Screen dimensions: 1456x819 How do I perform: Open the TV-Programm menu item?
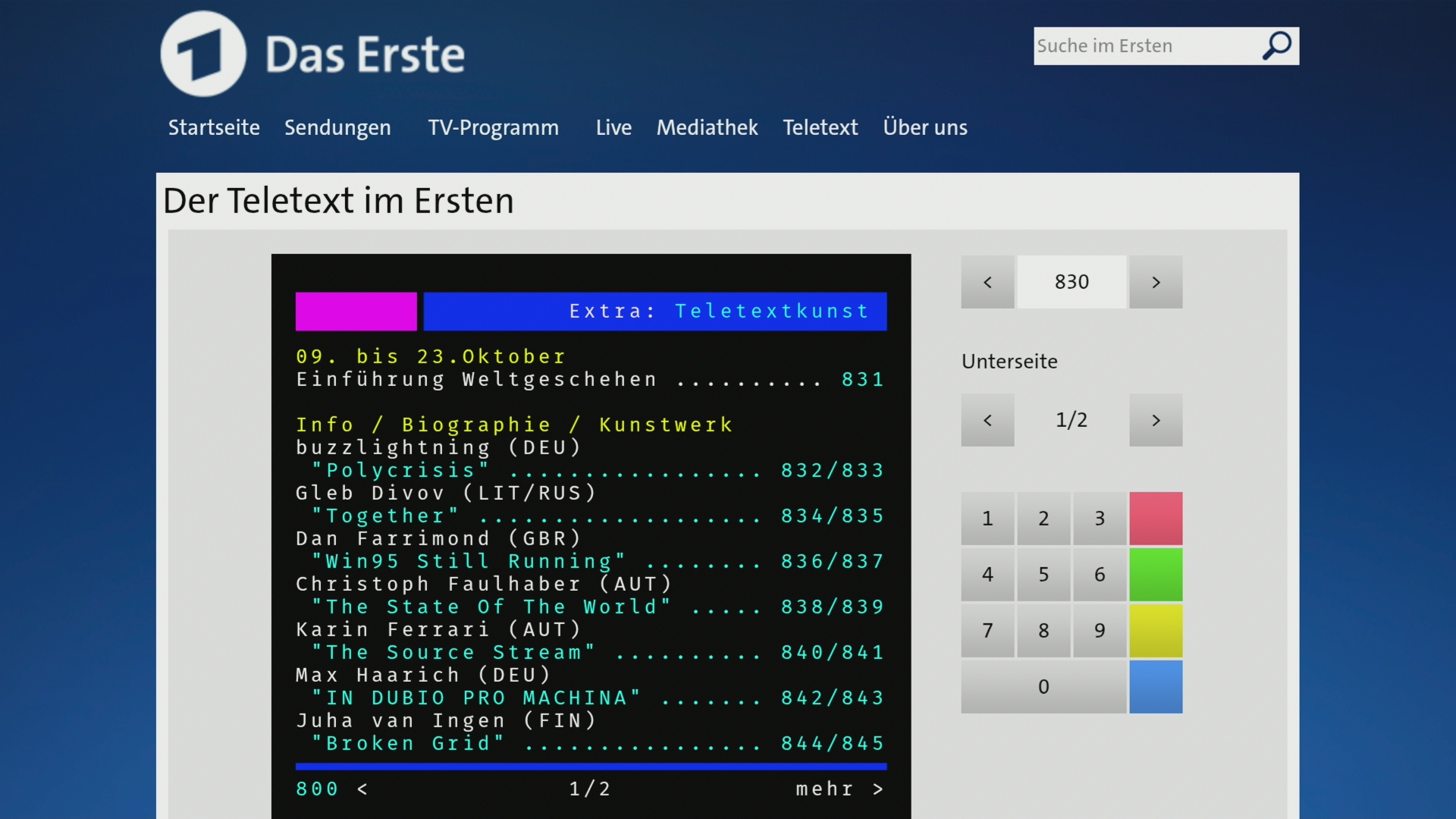493,127
